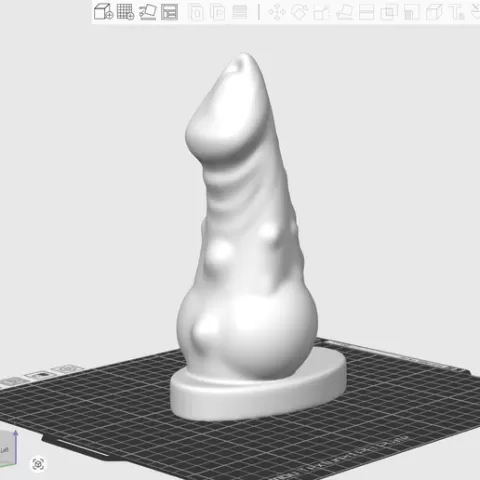
Task: Click the Arrange all objects icon
Action: click(x=169, y=12)
